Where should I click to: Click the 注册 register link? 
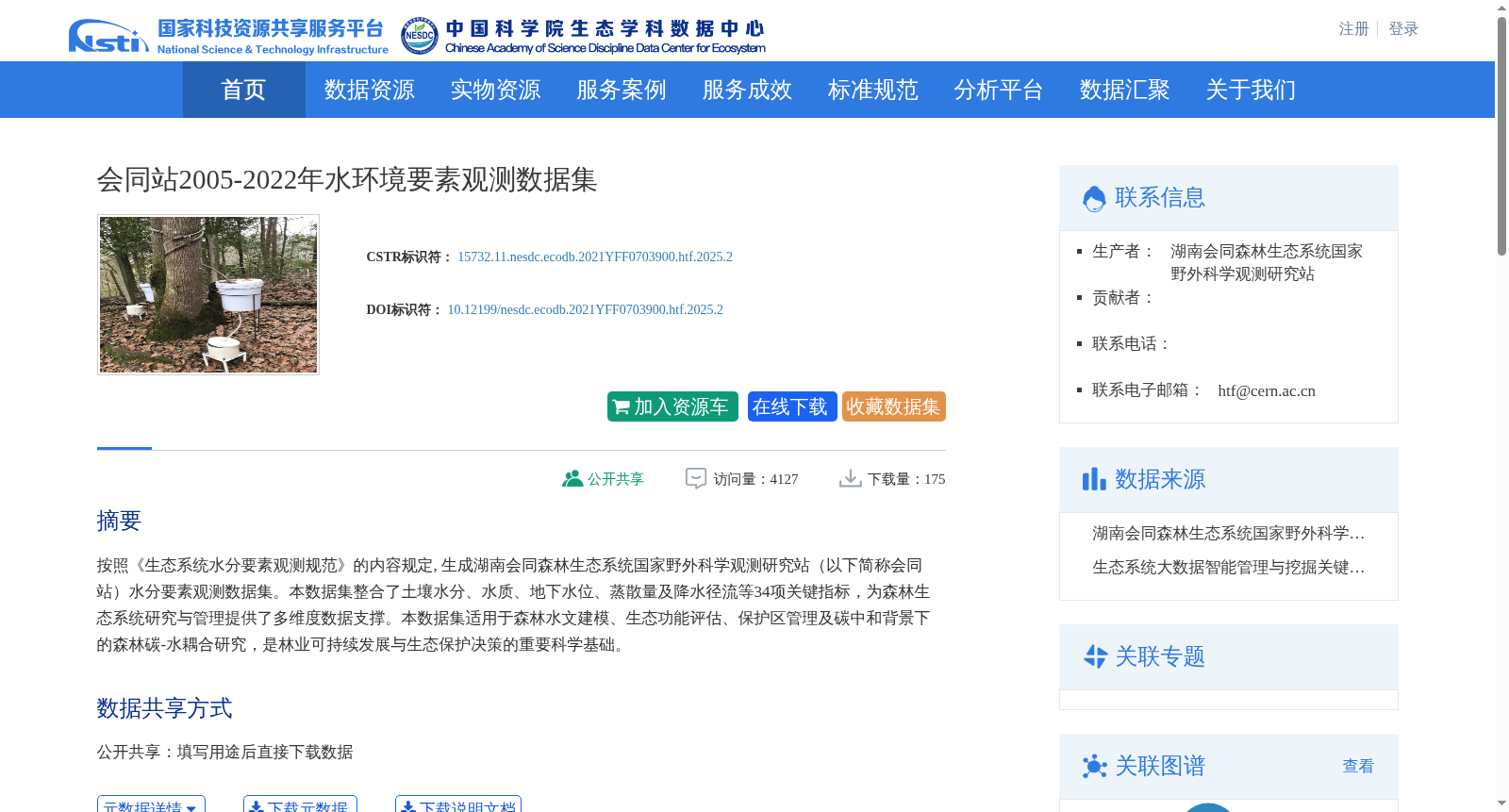[1353, 29]
